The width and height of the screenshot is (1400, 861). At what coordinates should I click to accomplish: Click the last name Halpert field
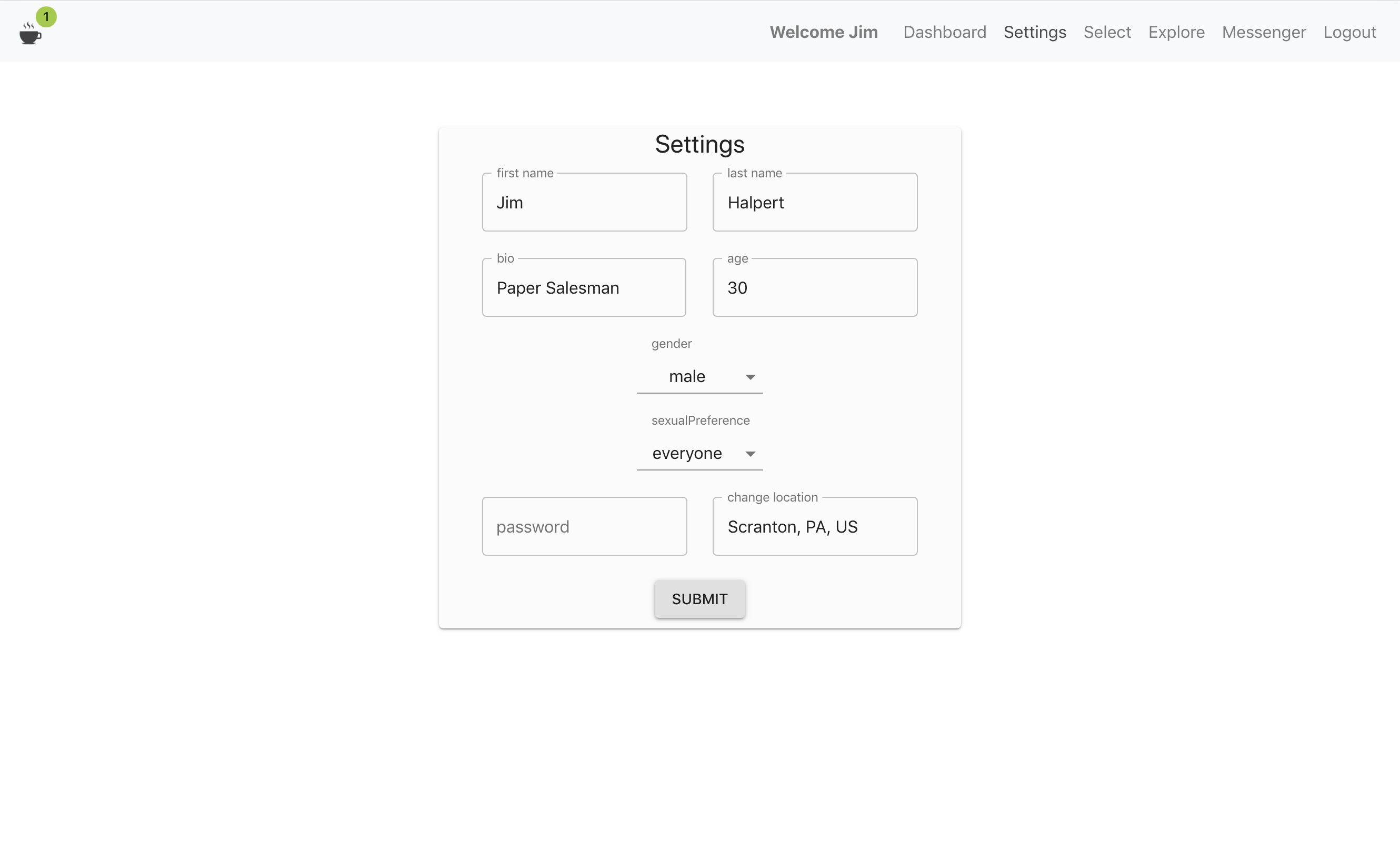tap(814, 203)
